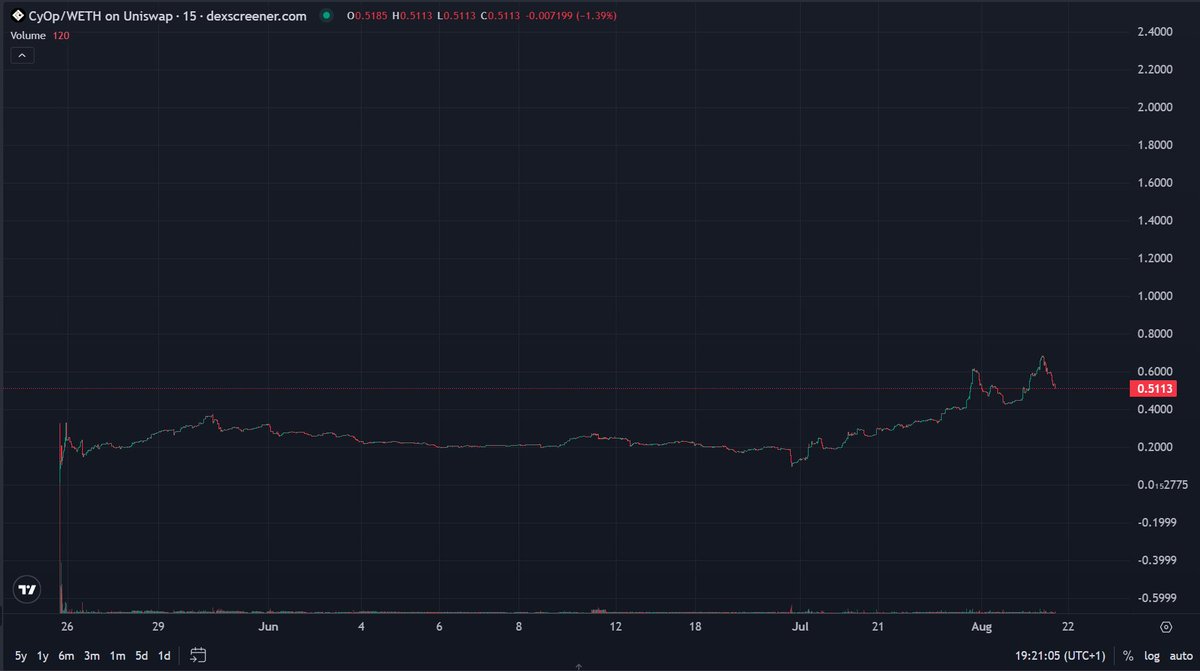
Task: Click the CyOp token logo icon
Action: (x=16, y=16)
